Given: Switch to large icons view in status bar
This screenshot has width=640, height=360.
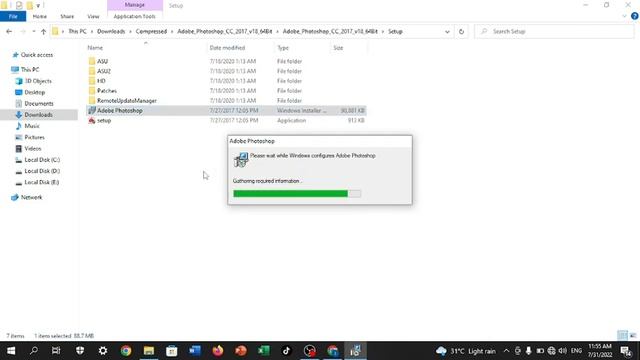Looking at the screenshot, I should [x=633, y=336].
